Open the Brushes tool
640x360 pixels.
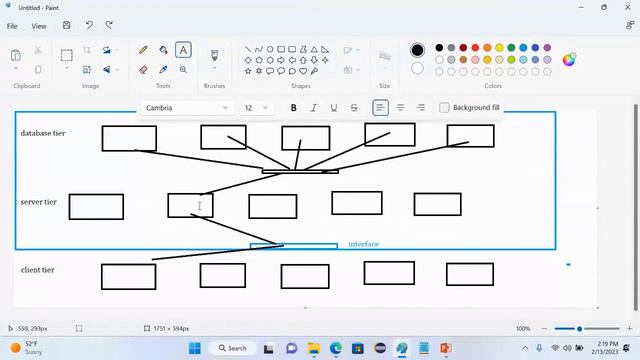[x=214, y=55]
